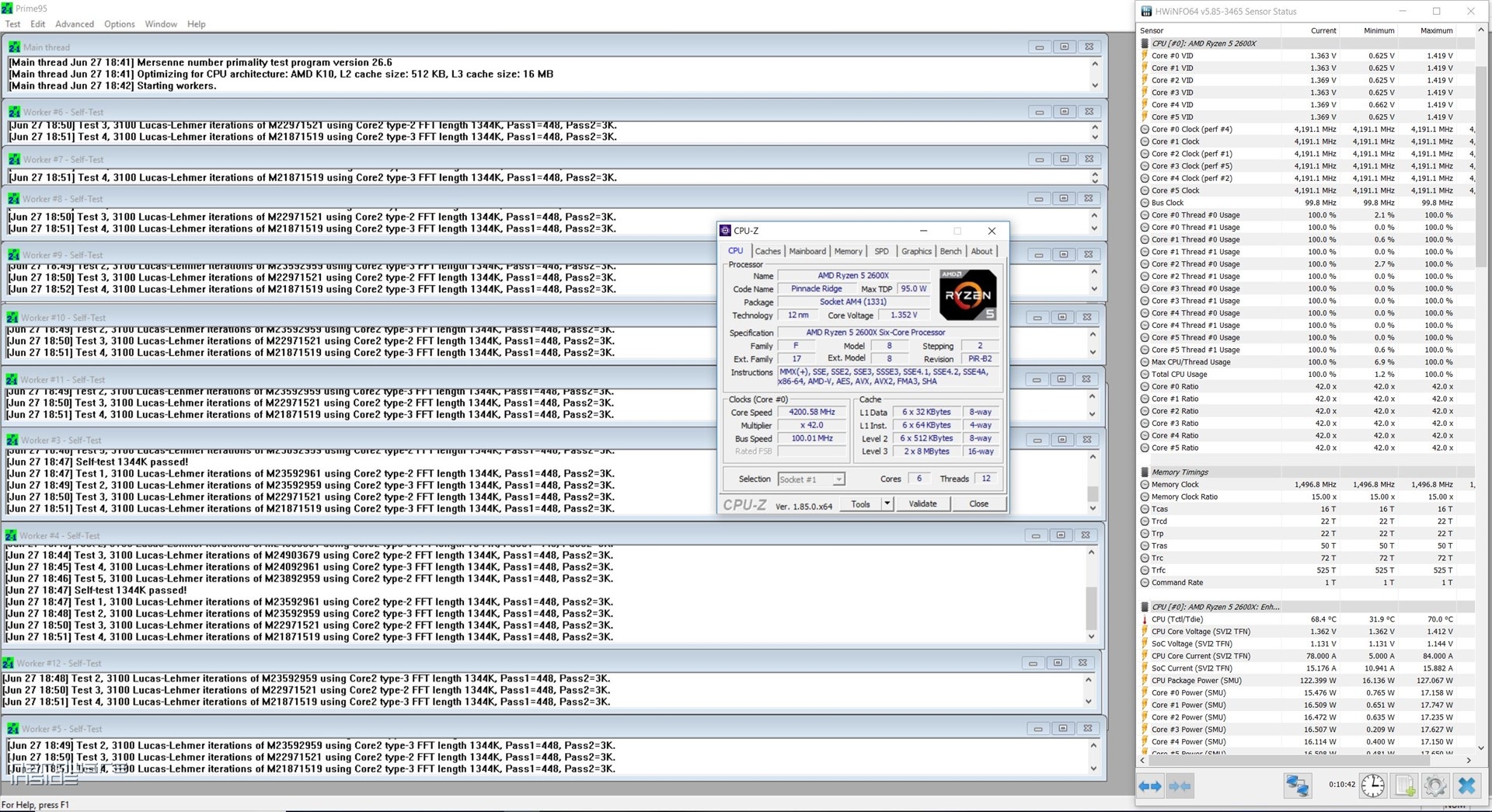This screenshot has width=1492, height=812.
Task: Click the clock icon beside Bus Clock
Action: click(x=1145, y=203)
